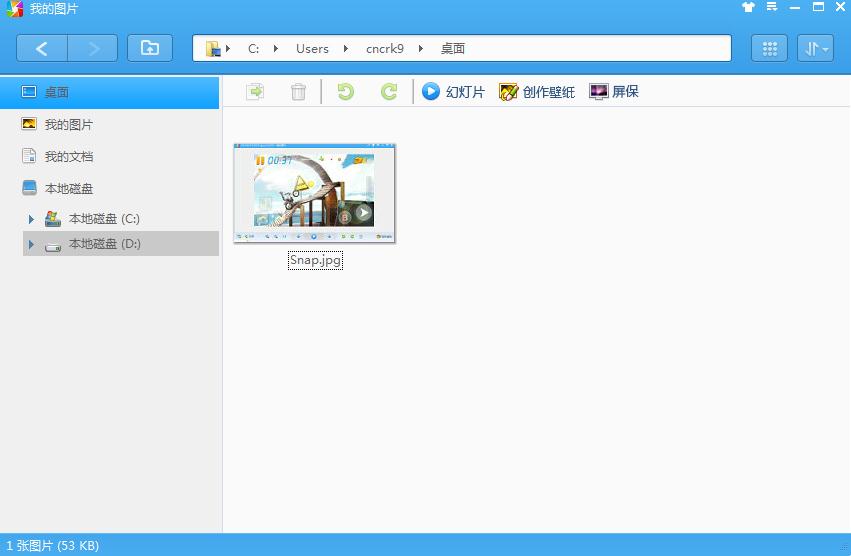Open 本地磁盘 (D:) drive
Viewport: 851px width, 556px height.
pos(104,244)
